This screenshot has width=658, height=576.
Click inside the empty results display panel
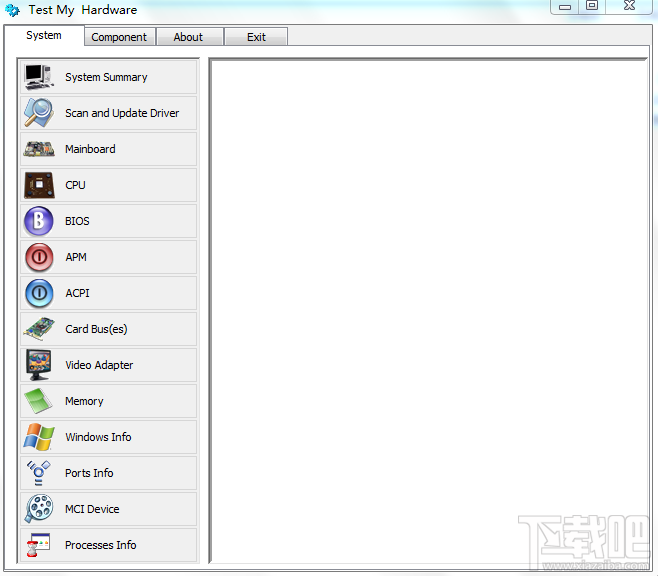[x=428, y=310]
